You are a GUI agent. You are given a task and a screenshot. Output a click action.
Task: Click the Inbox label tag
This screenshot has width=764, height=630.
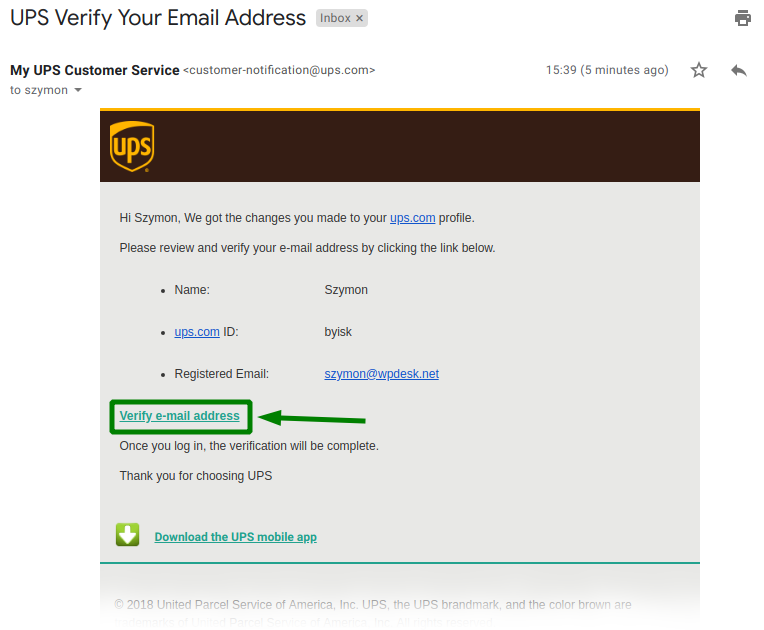(341, 18)
